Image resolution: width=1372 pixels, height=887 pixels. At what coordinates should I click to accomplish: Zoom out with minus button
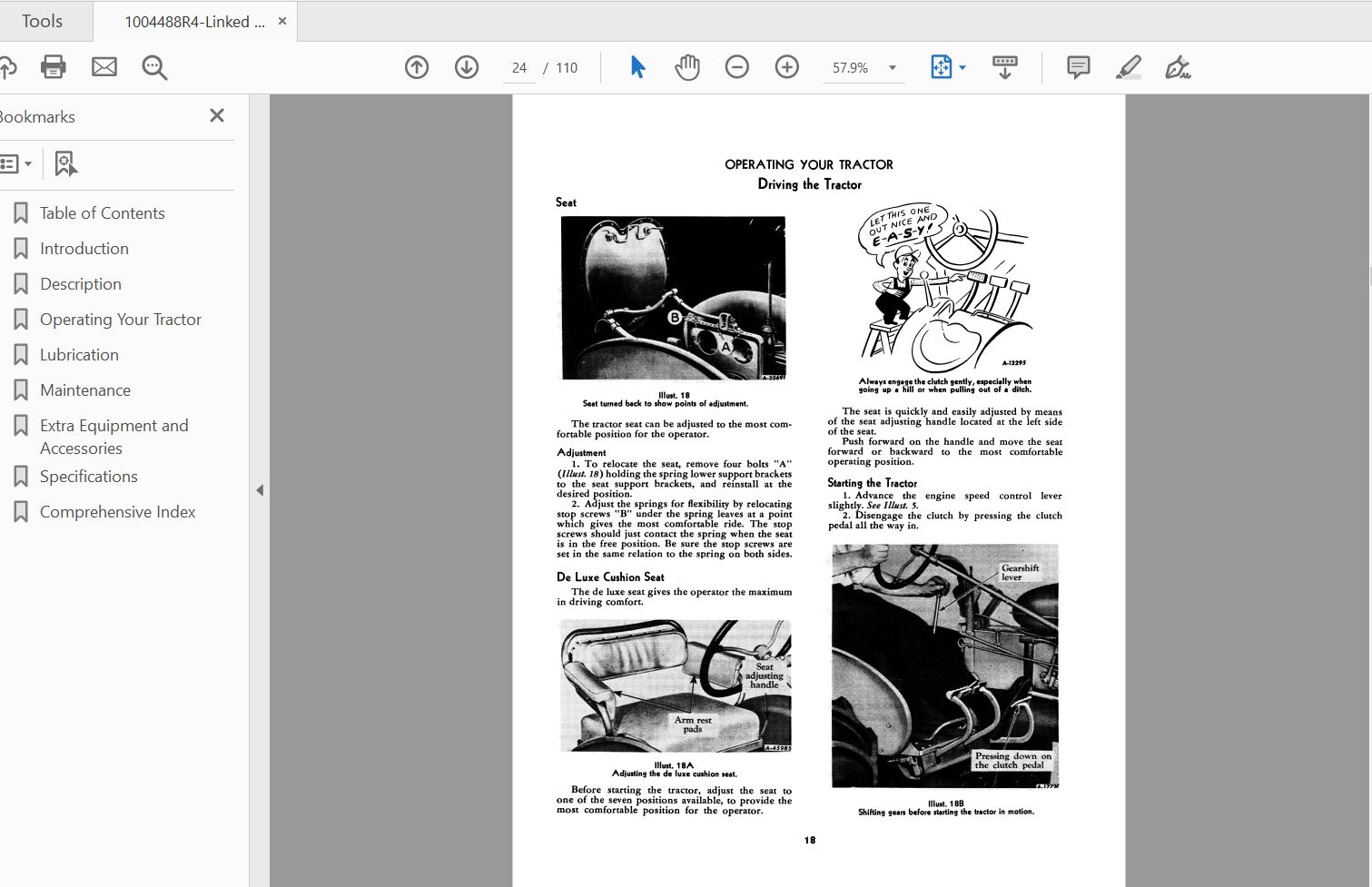pyautogui.click(x=737, y=67)
